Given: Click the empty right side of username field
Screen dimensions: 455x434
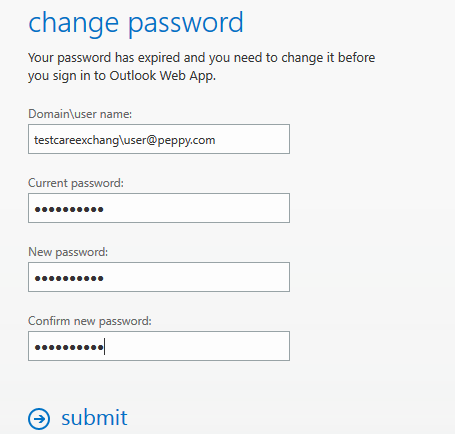Looking at the screenshot, I should [252, 139].
